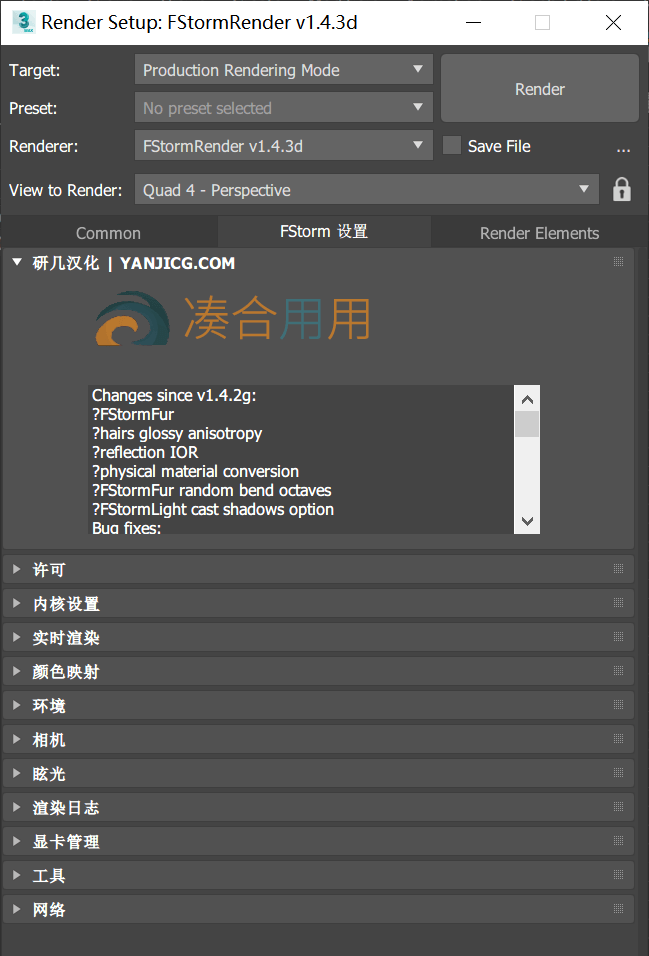
Task: Open the Preset dropdown
Action: [x=284, y=108]
